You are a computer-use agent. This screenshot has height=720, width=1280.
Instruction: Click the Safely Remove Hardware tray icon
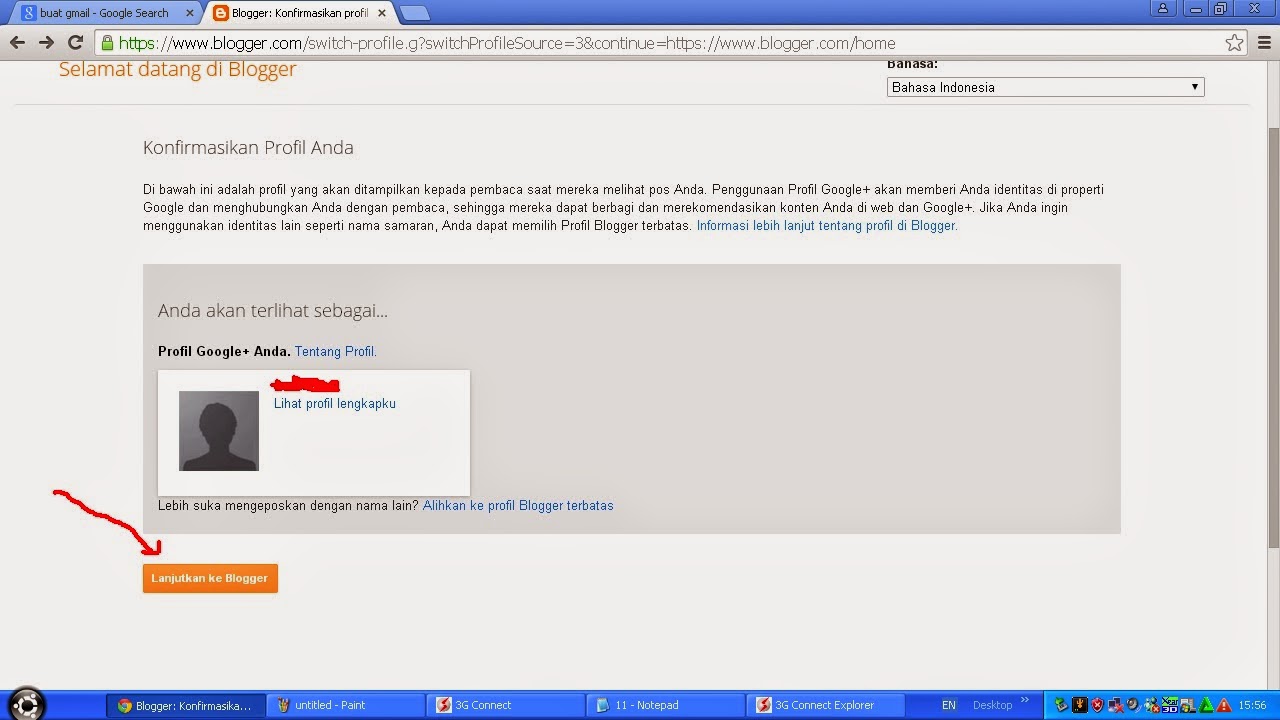(x=1061, y=705)
